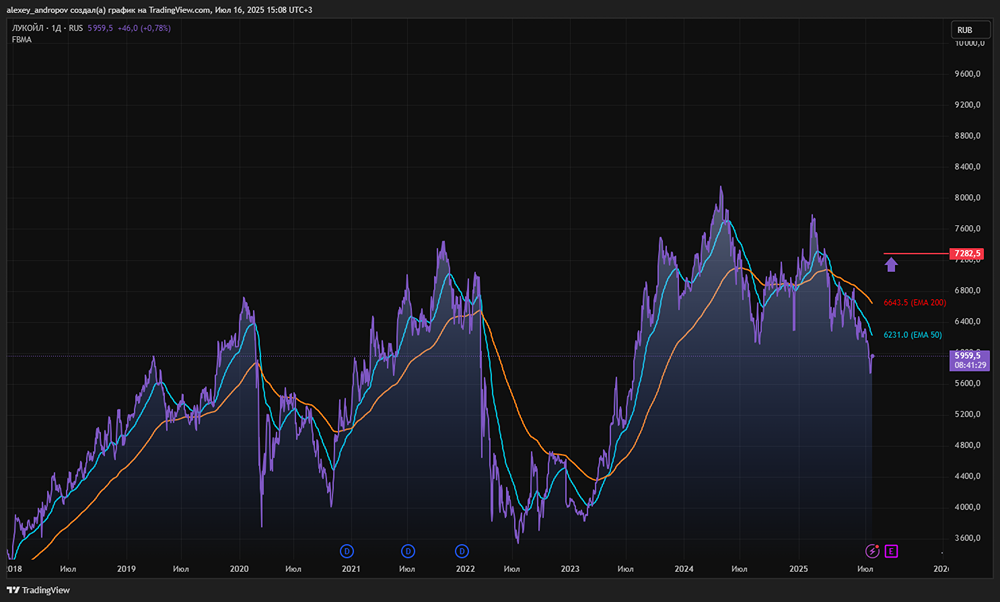Click the purple up arrow drawing
Viewport: 1000px width, 602px height.
(x=892, y=264)
